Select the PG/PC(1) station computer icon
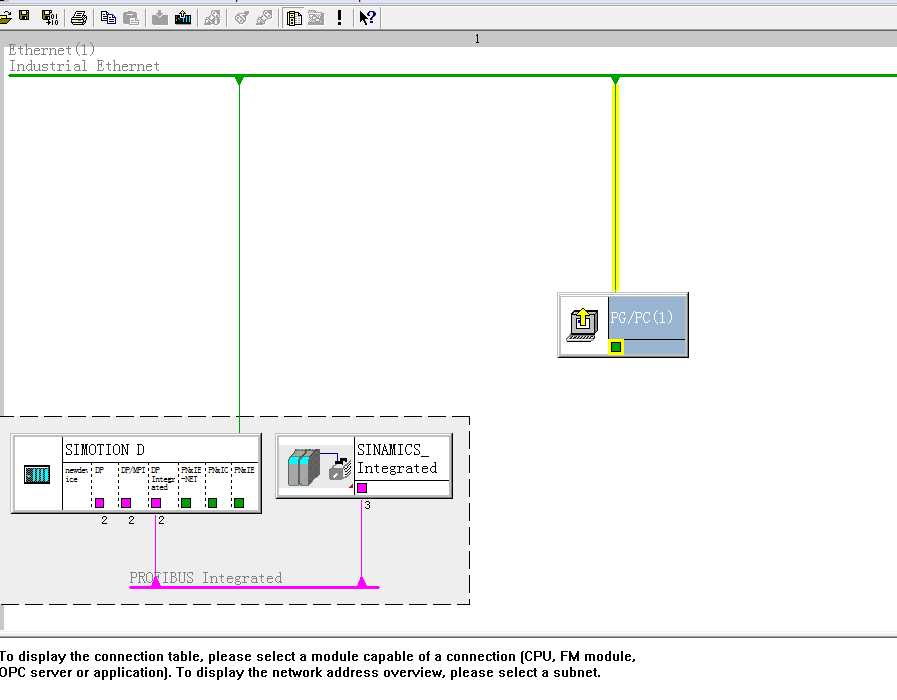This screenshot has height=700, width=897. [582, 325]
